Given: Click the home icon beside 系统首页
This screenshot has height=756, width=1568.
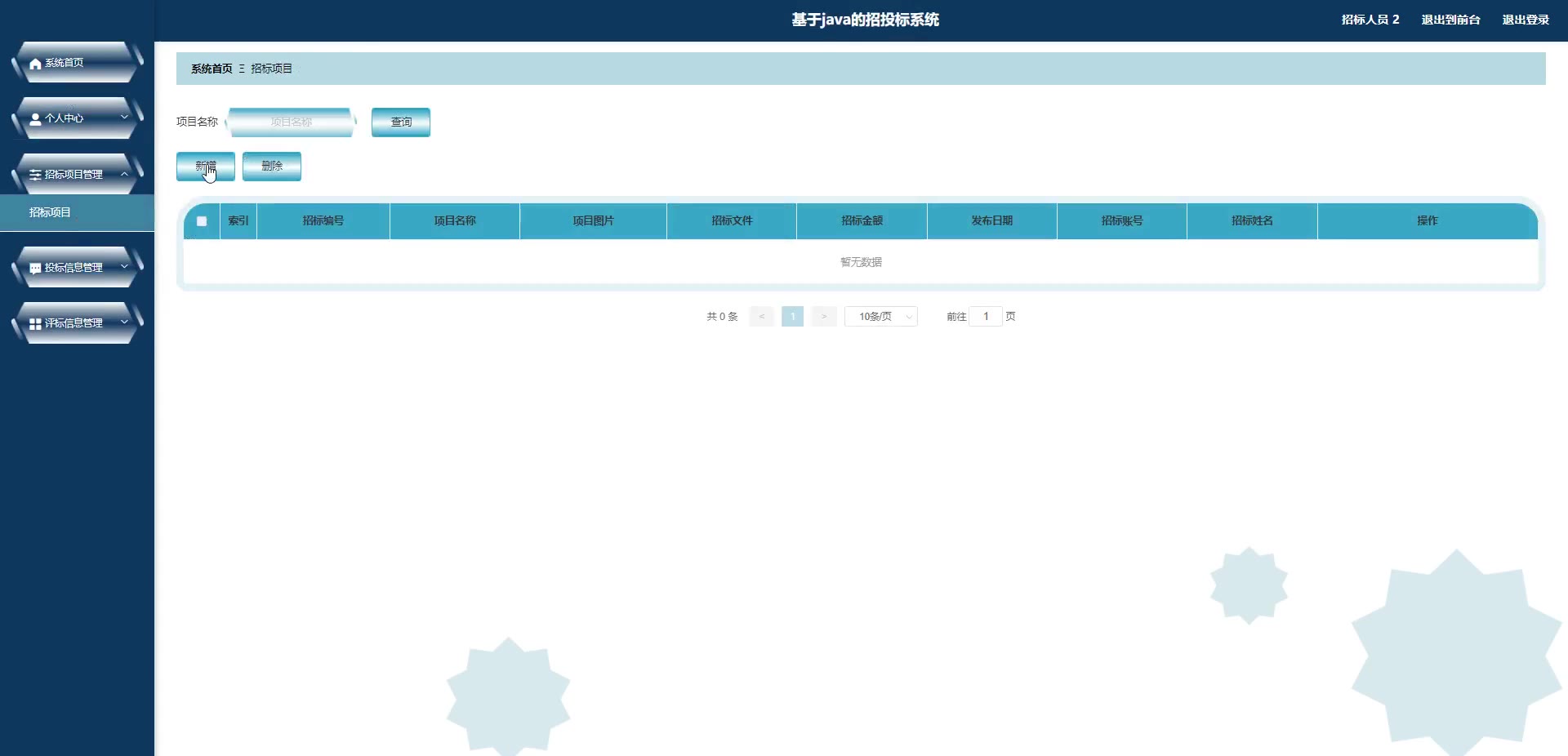Looking at the screenshot, I should point(35,64).
